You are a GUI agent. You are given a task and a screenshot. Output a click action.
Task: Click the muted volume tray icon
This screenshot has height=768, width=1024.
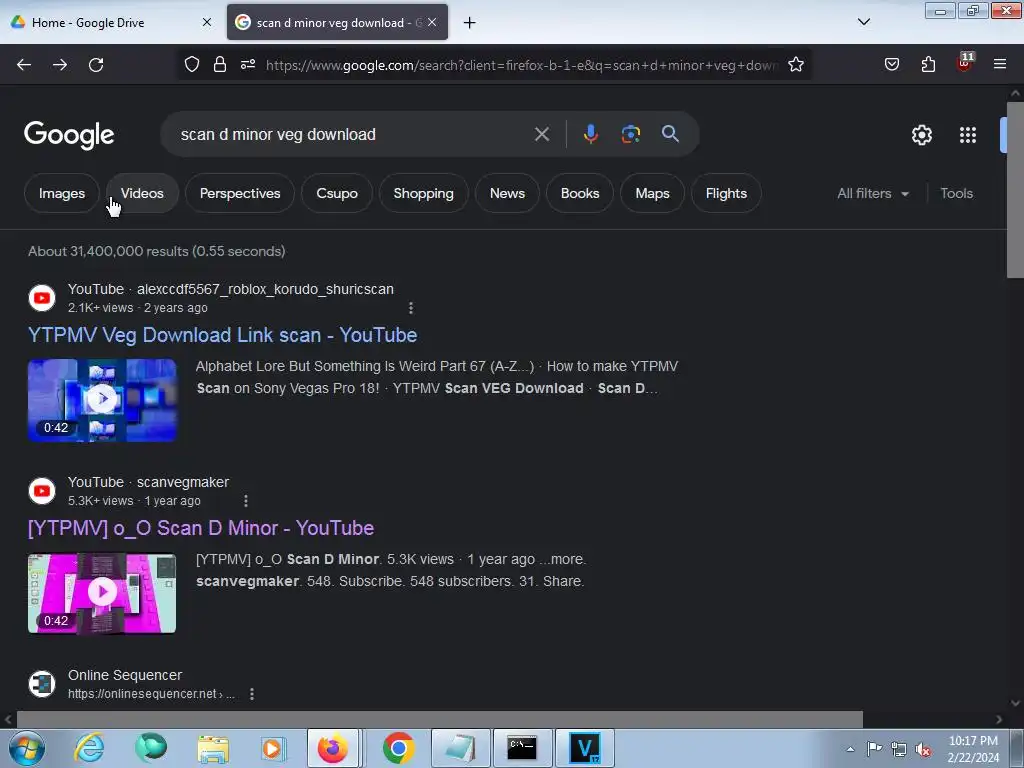923,749
